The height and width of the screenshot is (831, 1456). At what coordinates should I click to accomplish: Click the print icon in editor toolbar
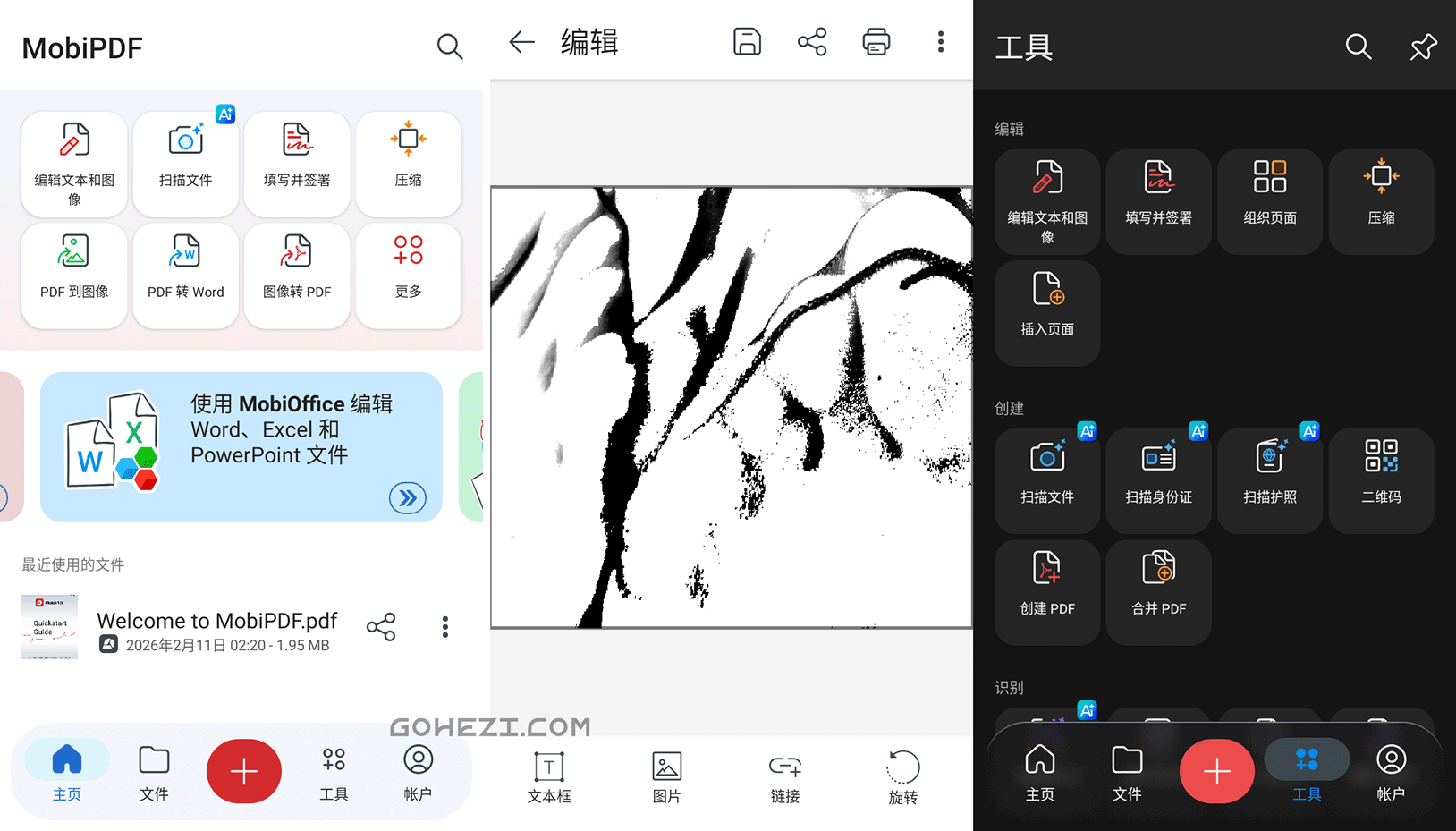[x=876, y=42]
